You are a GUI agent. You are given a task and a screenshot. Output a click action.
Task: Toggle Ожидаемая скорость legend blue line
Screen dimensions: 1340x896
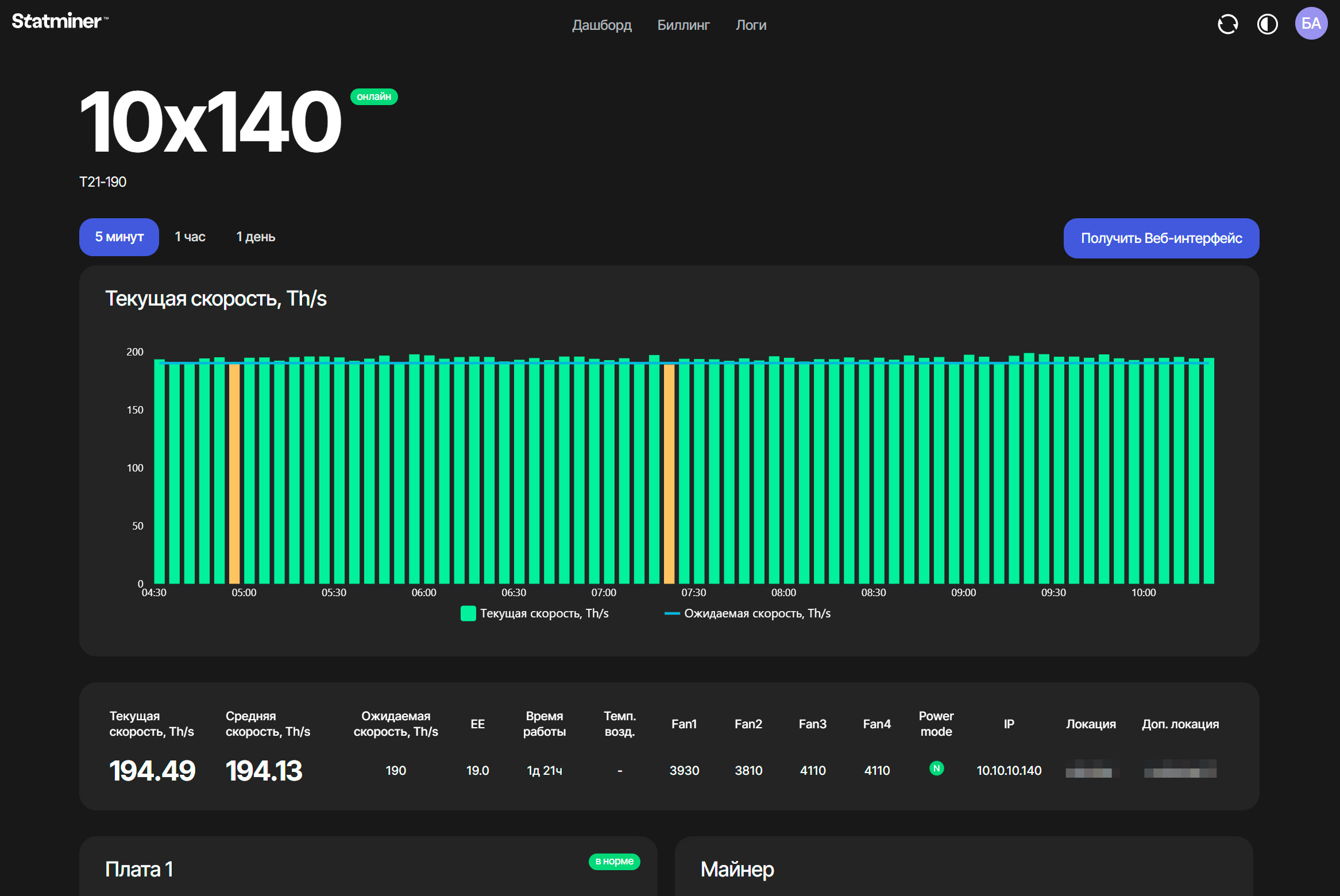pos(672,613)
